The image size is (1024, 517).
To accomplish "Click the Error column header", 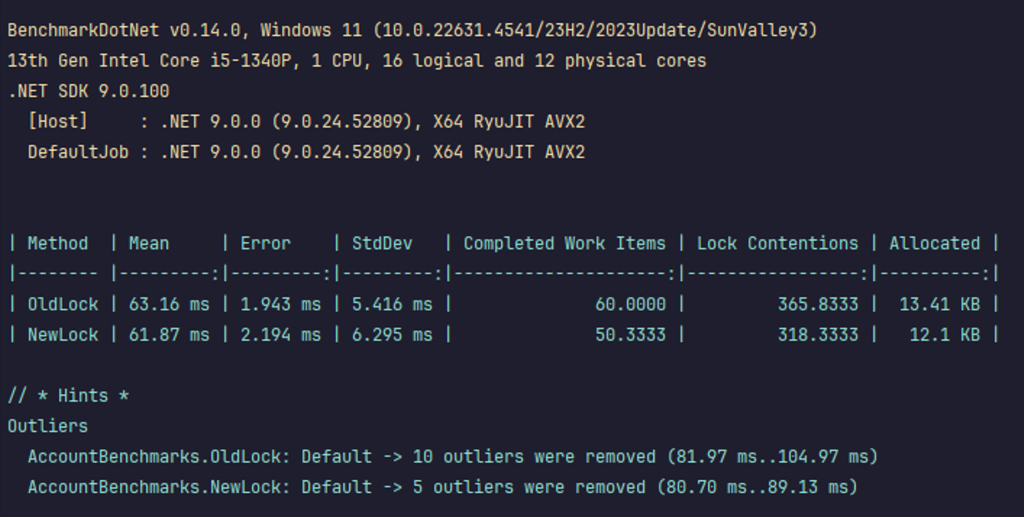I will (x=265, y=243).
